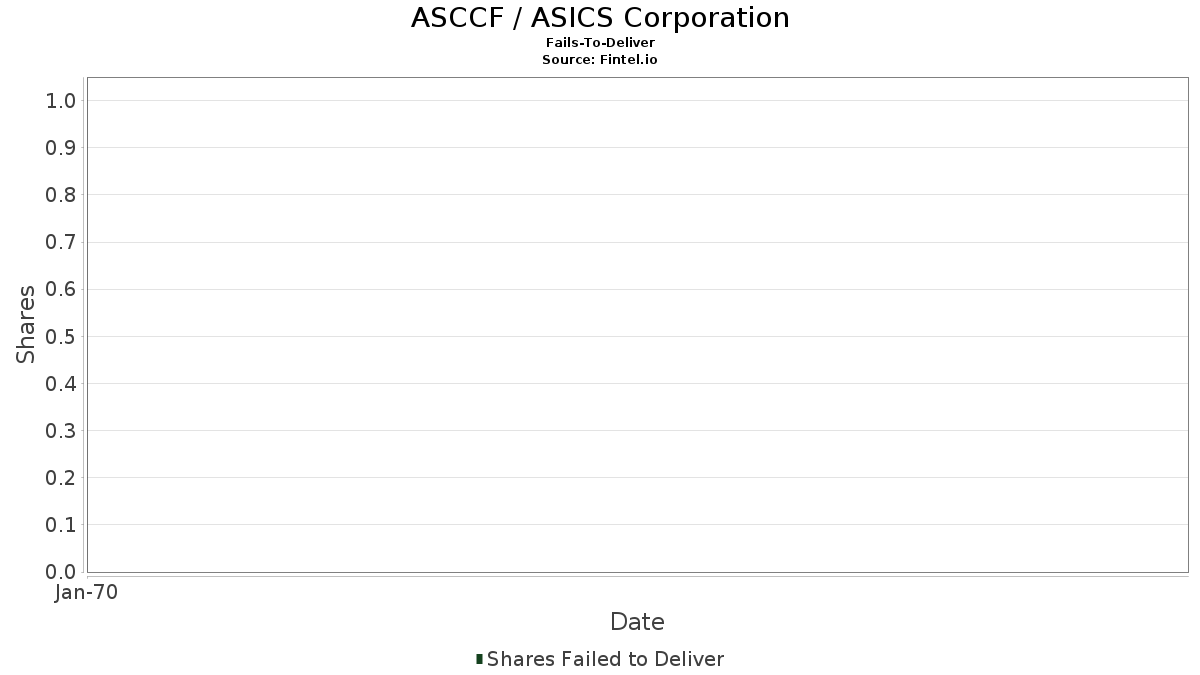The width and height of the screenshot is (1200, 675).
Task: Click the 0.5 y-axis tick label
Action: click(x=61, y=336)
